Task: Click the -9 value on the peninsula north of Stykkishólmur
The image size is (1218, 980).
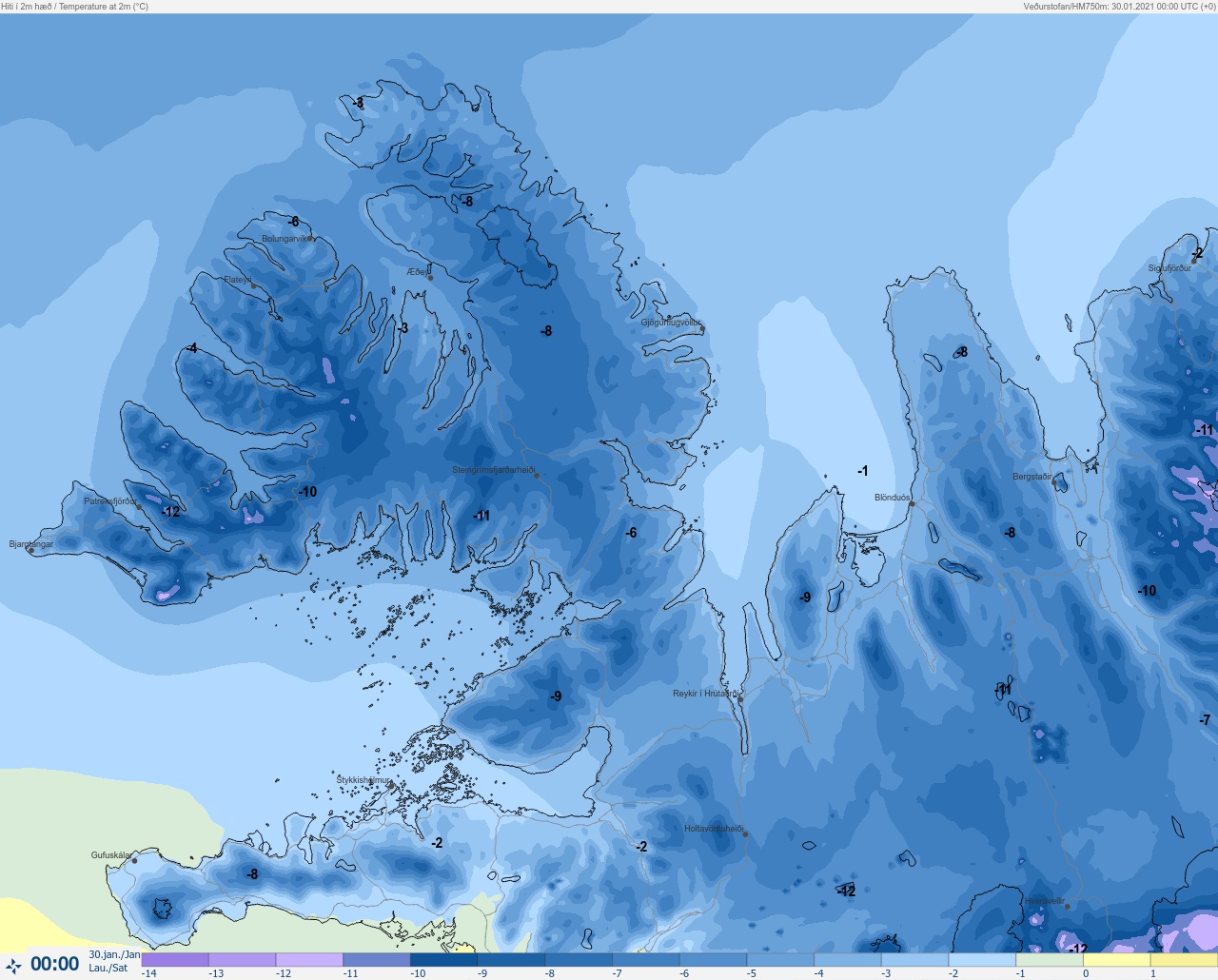Action: click(556, 696)
